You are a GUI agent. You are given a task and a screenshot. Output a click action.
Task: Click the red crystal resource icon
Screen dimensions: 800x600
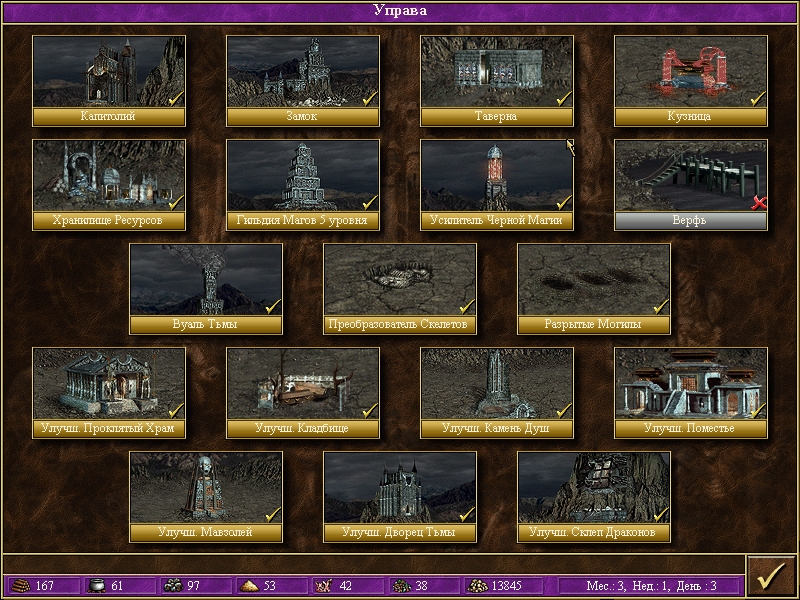click(324, 585)
